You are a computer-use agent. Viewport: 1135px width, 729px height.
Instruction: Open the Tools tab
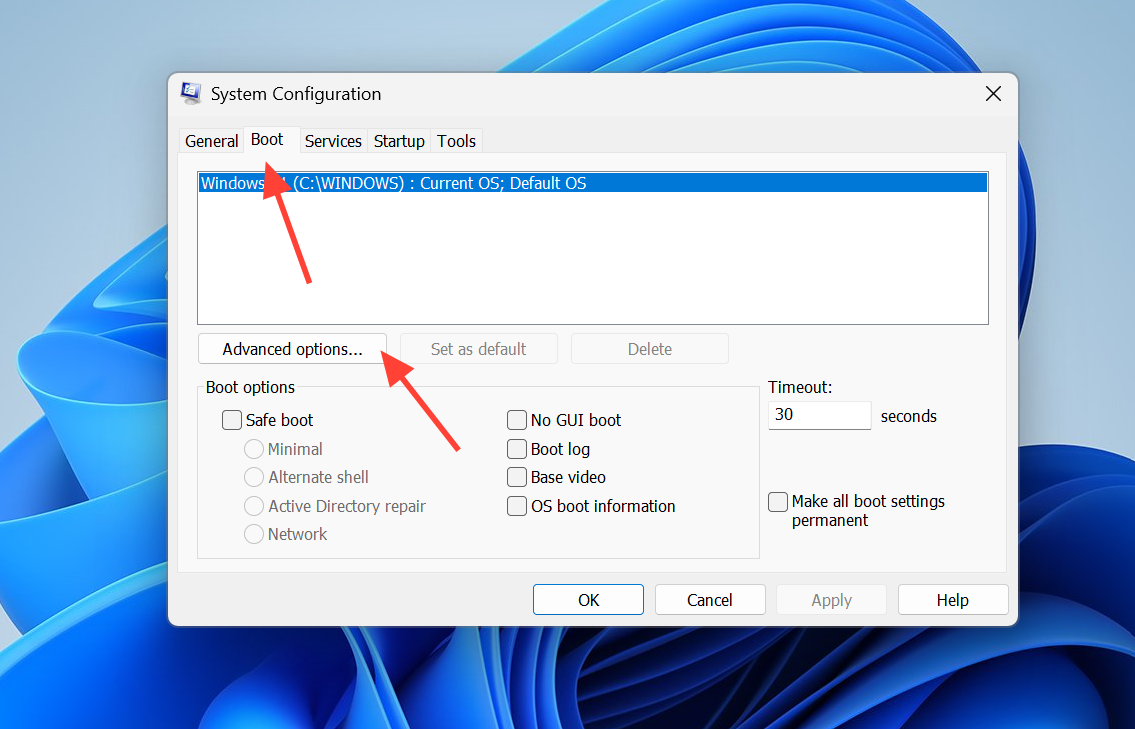[x=456, y=141]
